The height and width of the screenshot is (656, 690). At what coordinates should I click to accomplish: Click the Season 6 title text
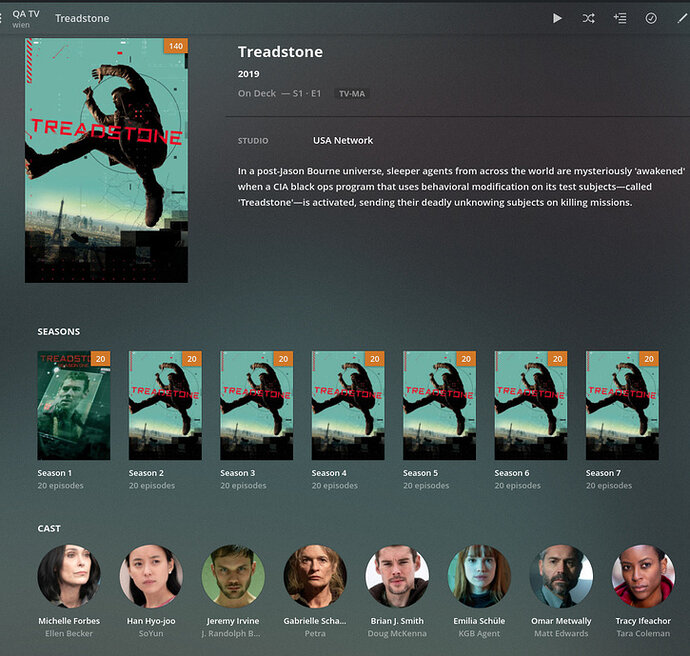tap(512, 473)
